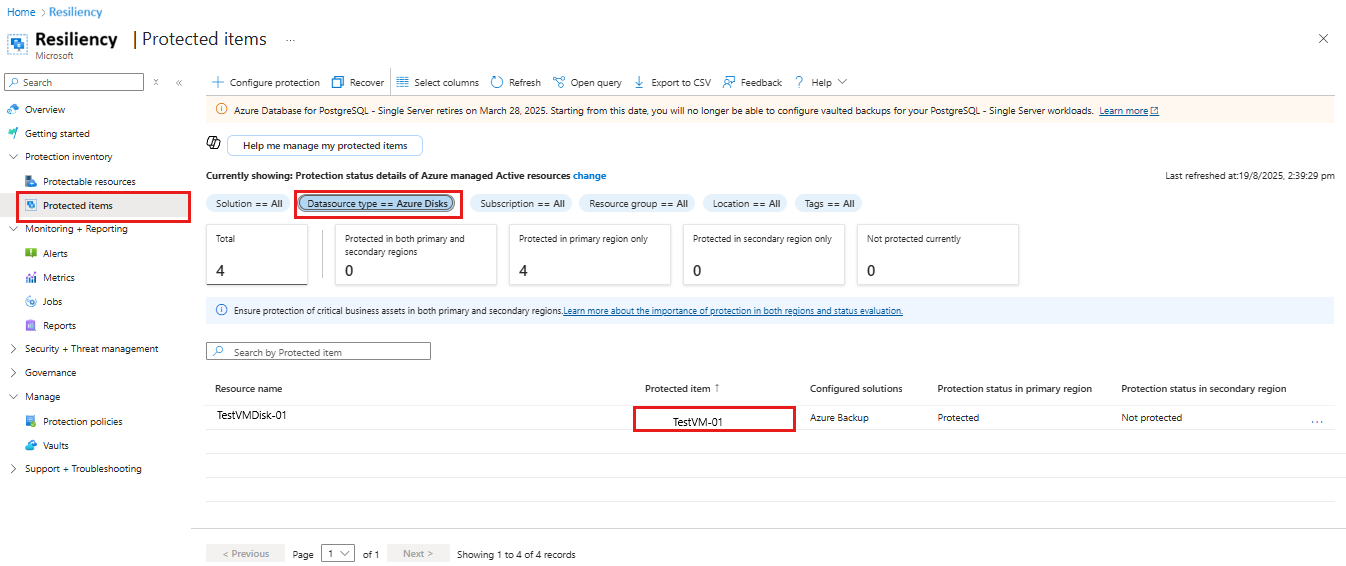Viewport: 1346px width, 566px height.
Task: Open the Help dropdown chevron
Action: point(842,82)
